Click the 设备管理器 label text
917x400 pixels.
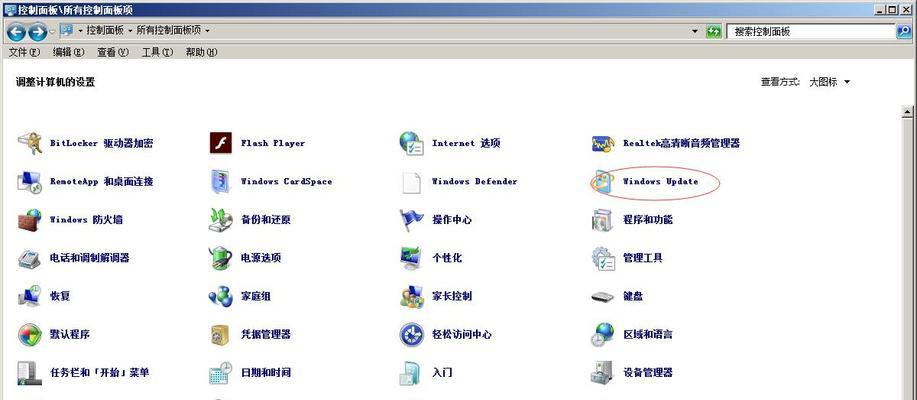(647, 373)
